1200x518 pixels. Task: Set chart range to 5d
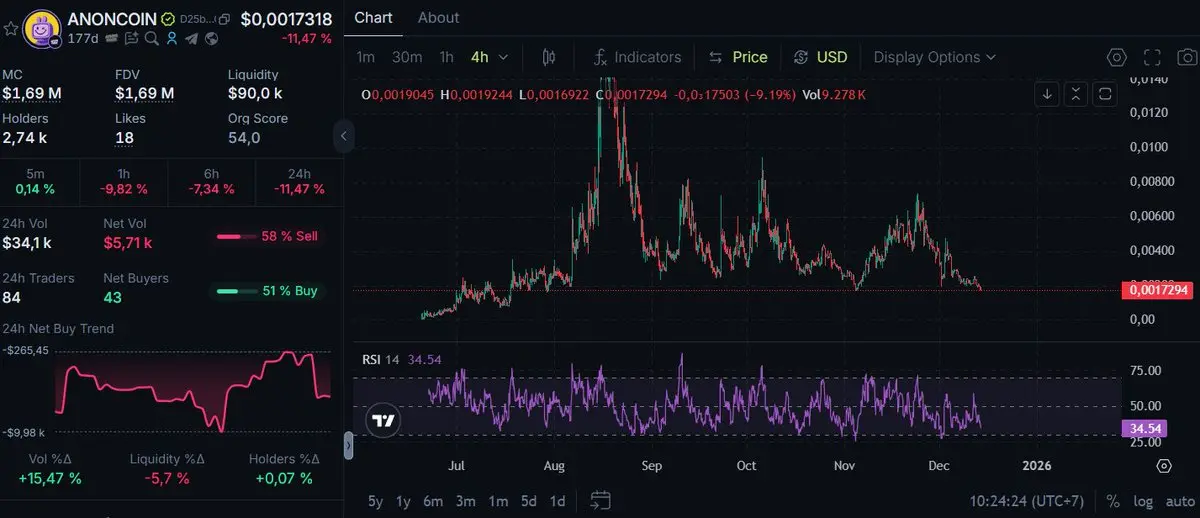click(528, 501)
